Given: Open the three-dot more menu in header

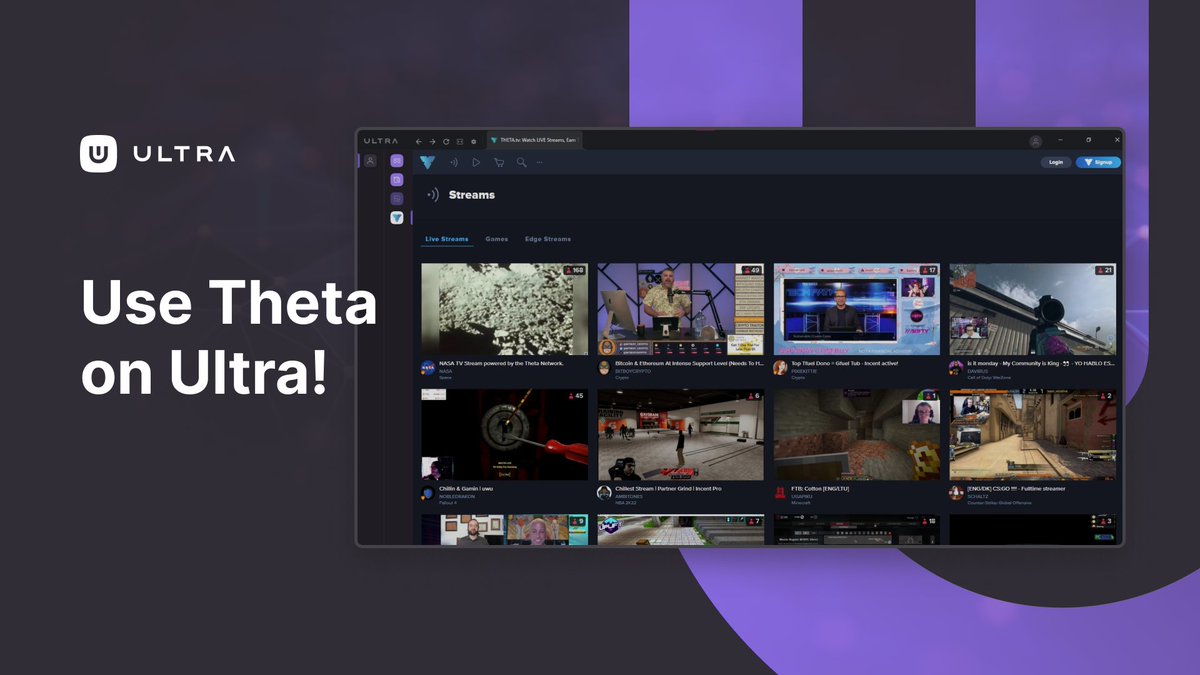Looking at the screenshot, I should click(x=540, y=162).
